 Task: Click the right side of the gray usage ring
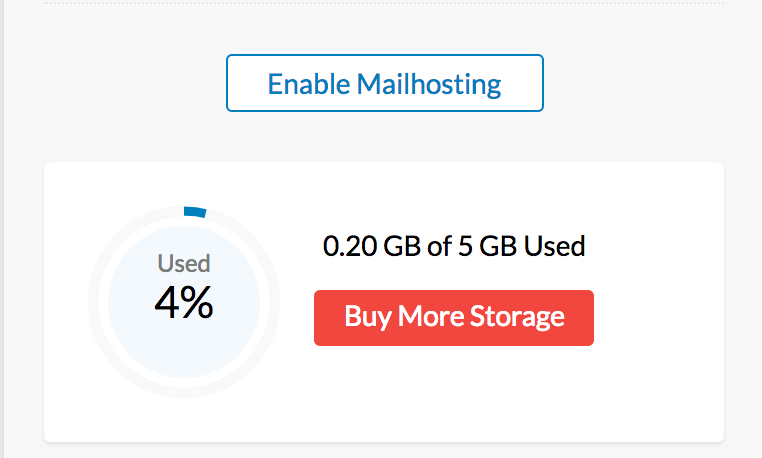pyautogui.click(x=271, y=298)
